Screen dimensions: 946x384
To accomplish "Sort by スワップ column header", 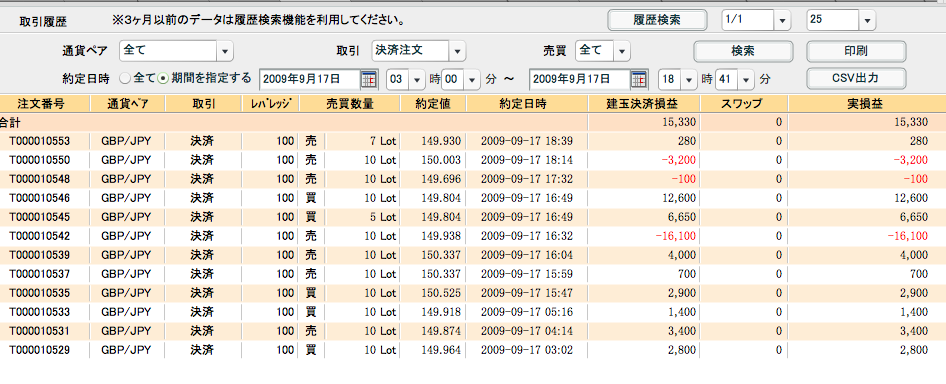I will [744, 103].
